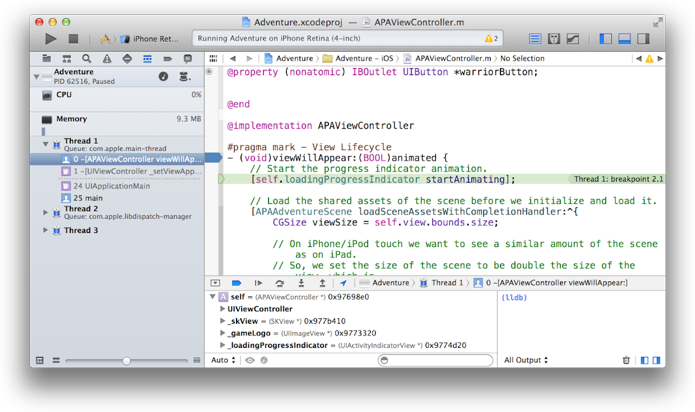The width and height of the screenshot is (695, 412).
Task: Click the gauge icon beside Adventure process
Action: (164, 77)
